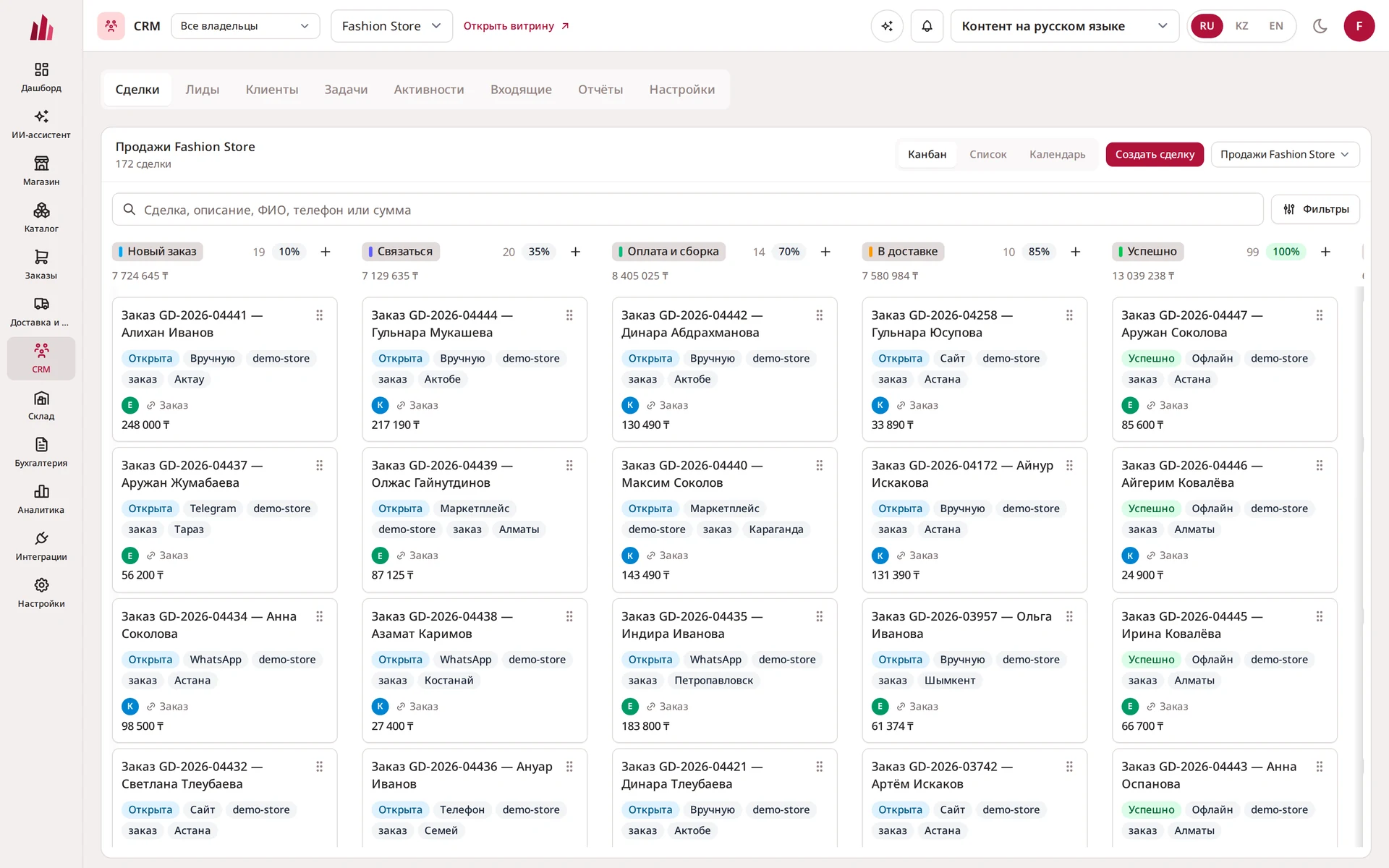Viewport: 1389px width, 868px height.
Task: Add a deal to Связаться column
Action: click(575, 252)
